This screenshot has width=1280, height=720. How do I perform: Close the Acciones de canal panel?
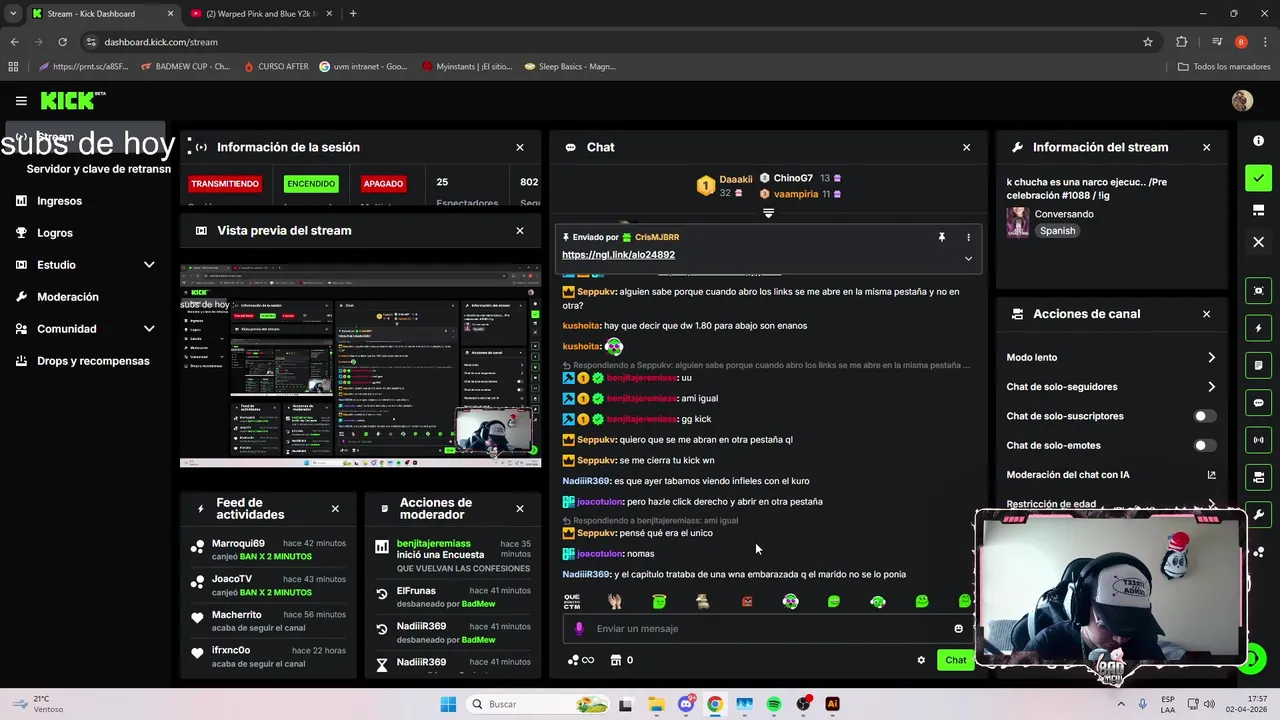click(x=1206, y=314)
